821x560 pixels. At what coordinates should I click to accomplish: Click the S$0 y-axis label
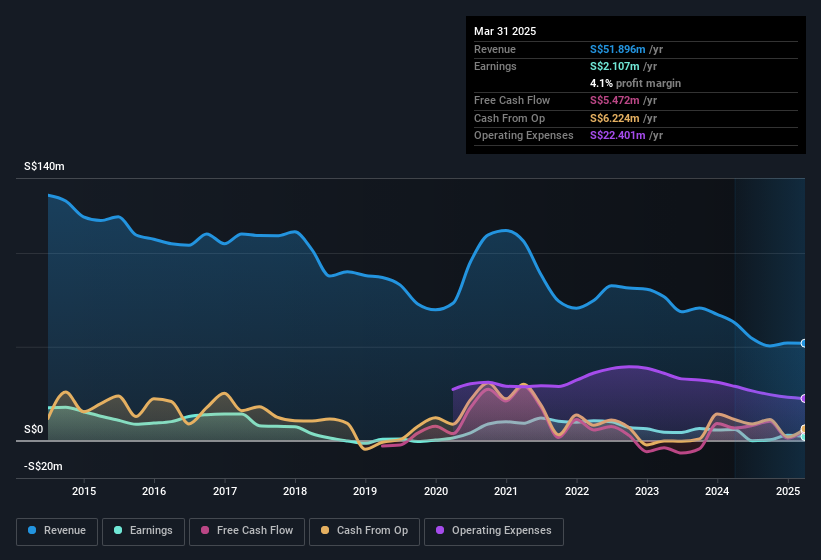pyautogui.click(x=34, y=430)
